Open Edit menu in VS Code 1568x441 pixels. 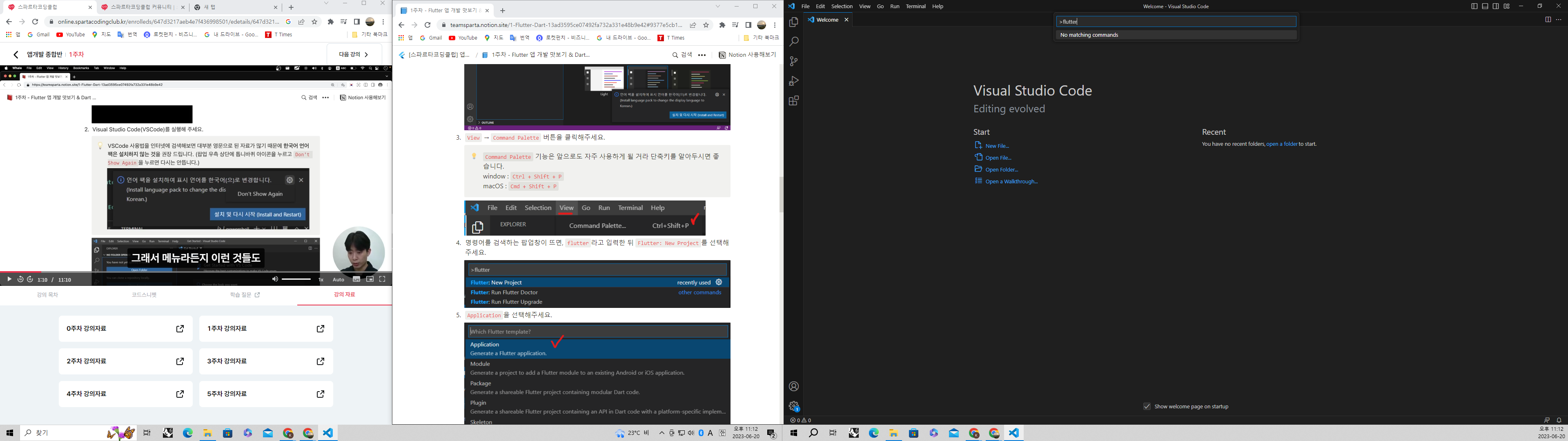820,6
